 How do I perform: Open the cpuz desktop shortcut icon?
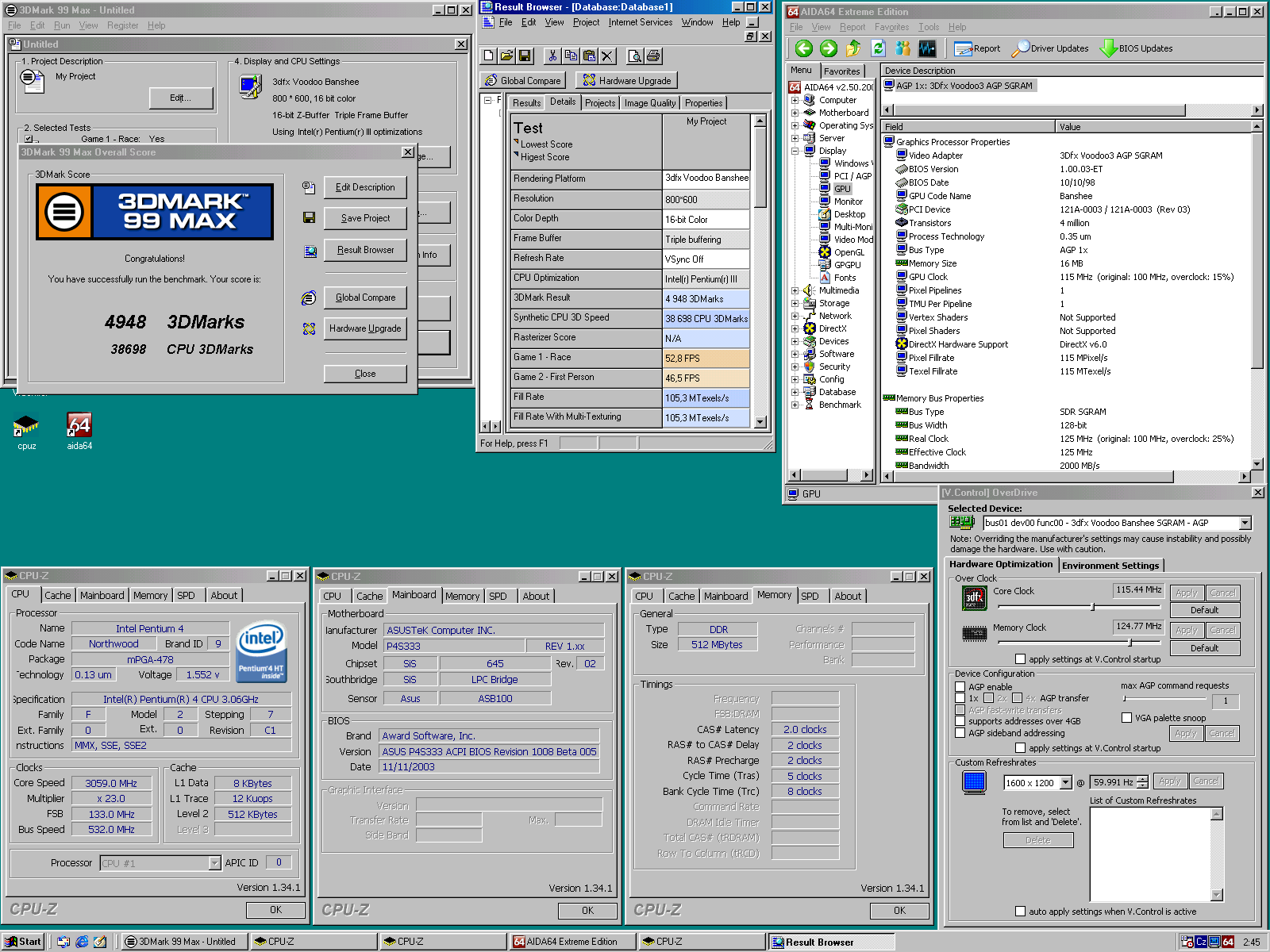click(x=26, y=432)
